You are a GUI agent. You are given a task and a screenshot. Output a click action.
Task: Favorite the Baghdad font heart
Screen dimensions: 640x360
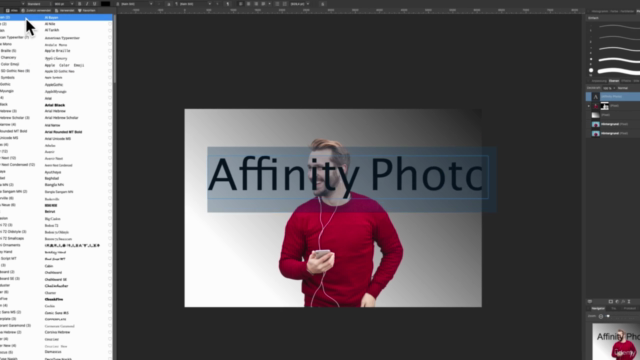click(109, 178)
